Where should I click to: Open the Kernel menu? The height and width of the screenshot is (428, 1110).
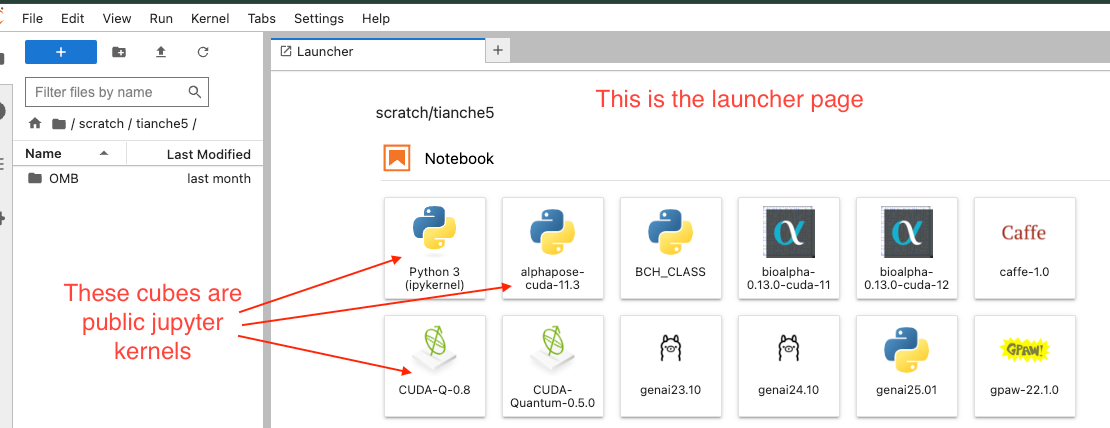point(210,18)
